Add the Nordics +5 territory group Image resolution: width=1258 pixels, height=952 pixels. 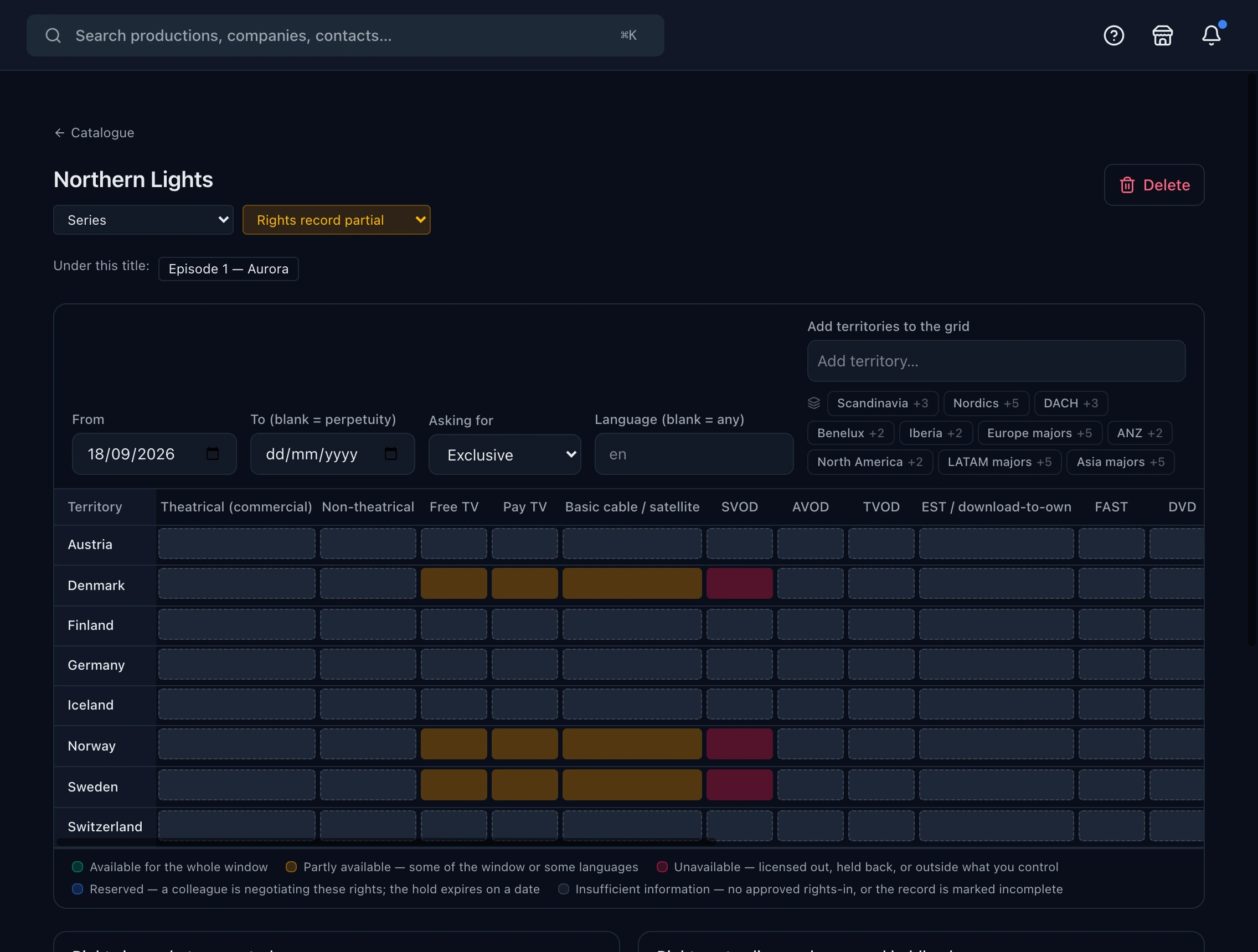pos(986,403)
